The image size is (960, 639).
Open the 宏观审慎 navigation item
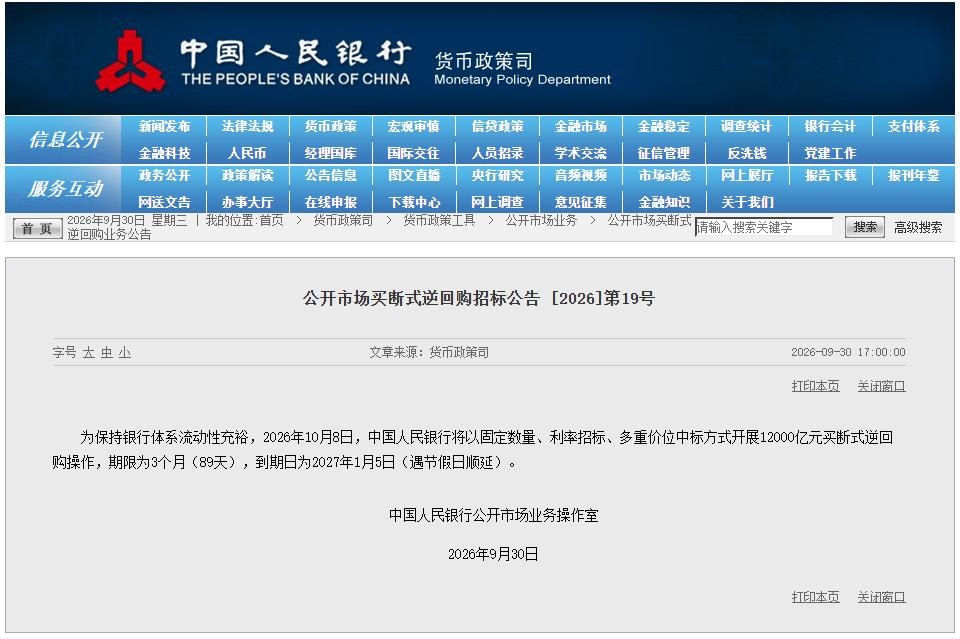coord(414,127)
